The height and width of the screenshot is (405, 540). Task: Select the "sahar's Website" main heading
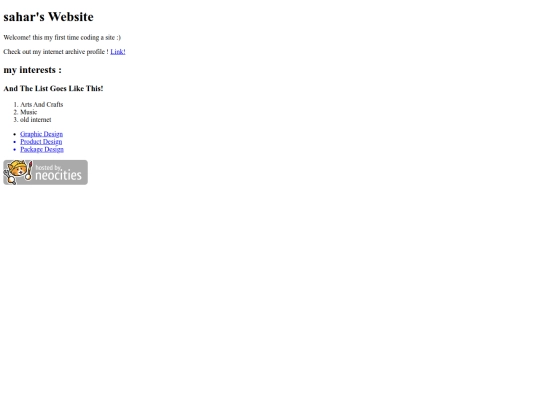pos(48,17)
